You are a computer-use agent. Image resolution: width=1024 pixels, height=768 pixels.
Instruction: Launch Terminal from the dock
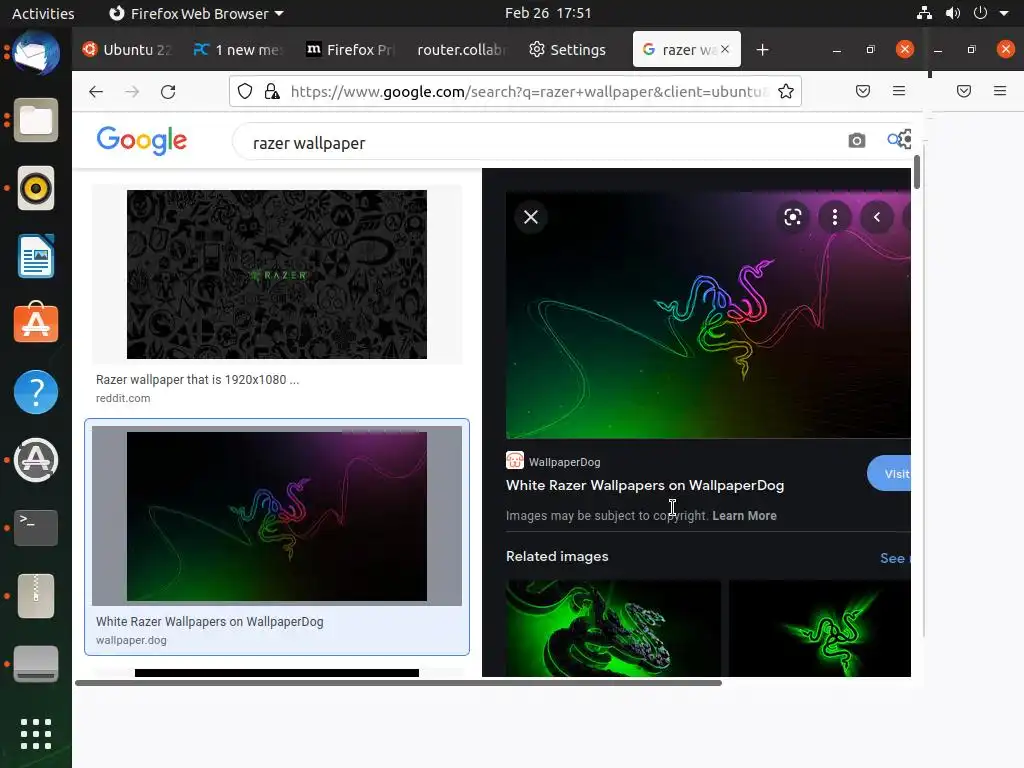point(36,528)
